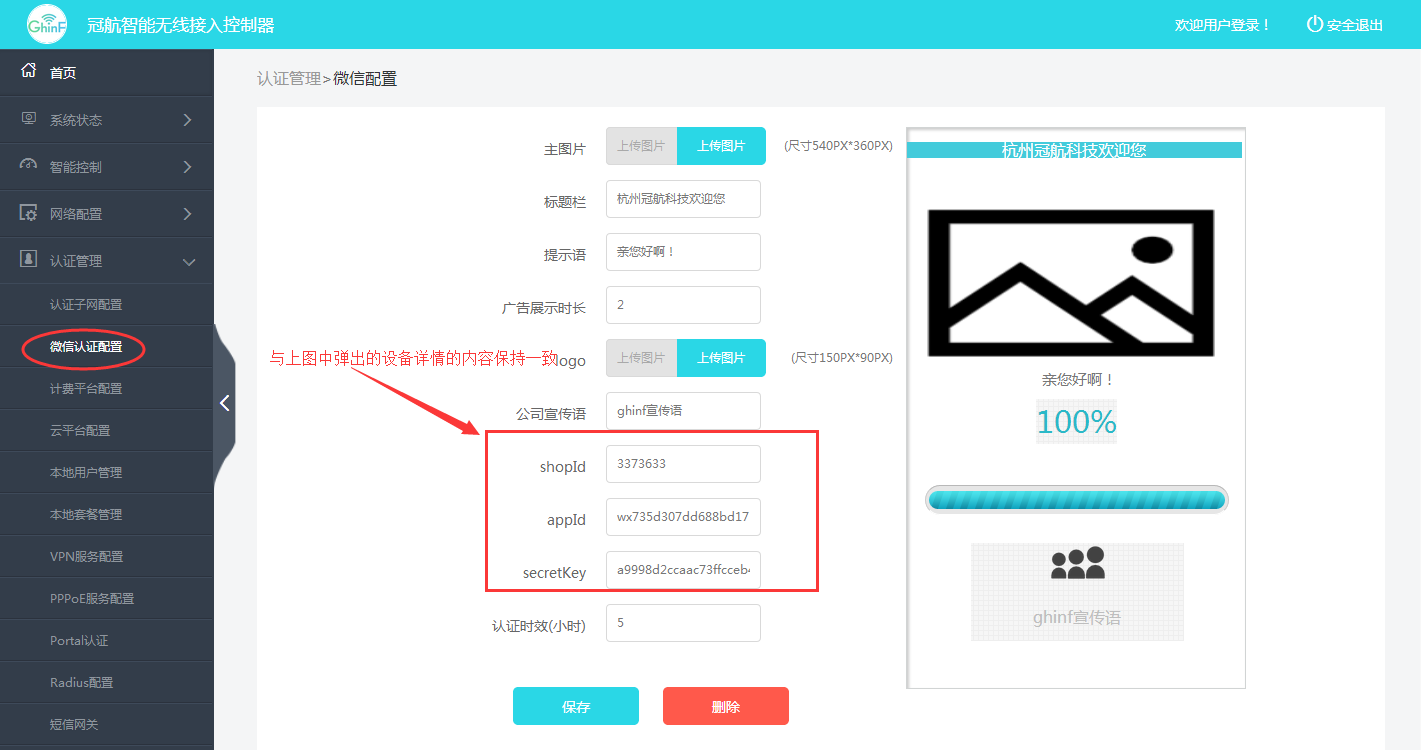Focus the shopId input field
The width and height of the screenshot is (1421, 750).
point(683,464)
